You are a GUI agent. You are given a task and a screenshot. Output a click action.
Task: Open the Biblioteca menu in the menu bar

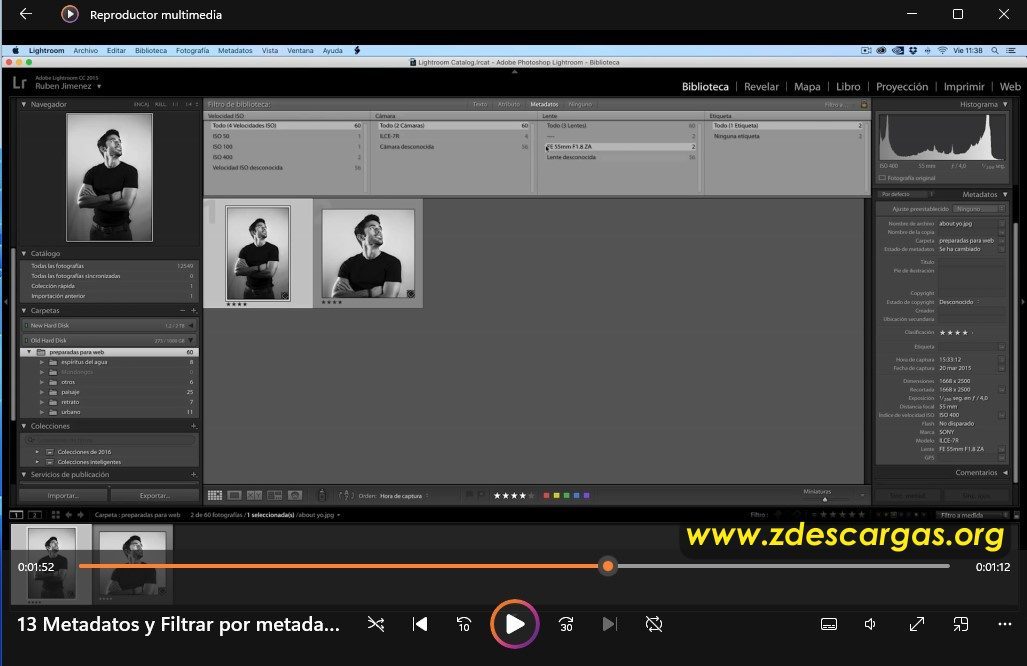pyautogui.click(x=151, y=50)
